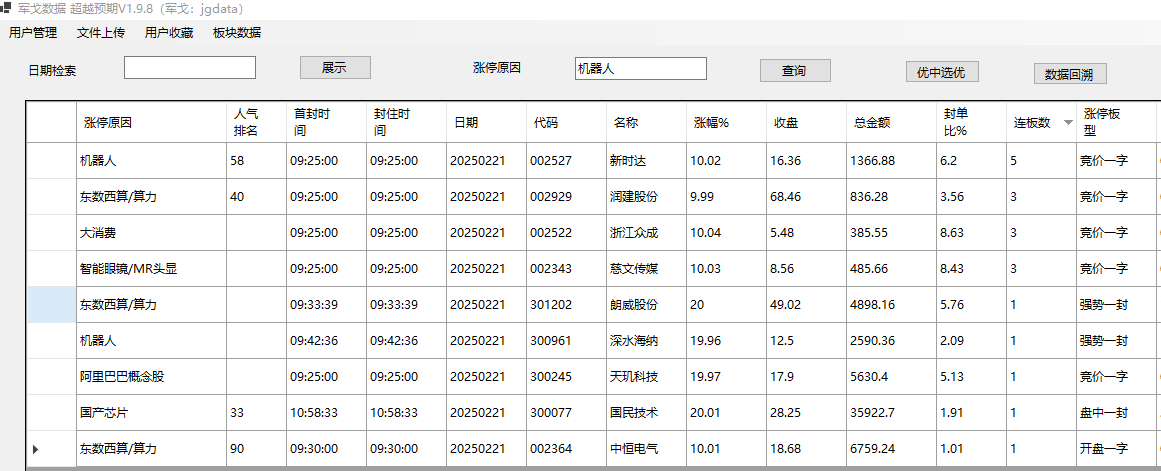Click popularity rank cell 90

[256, 449]
